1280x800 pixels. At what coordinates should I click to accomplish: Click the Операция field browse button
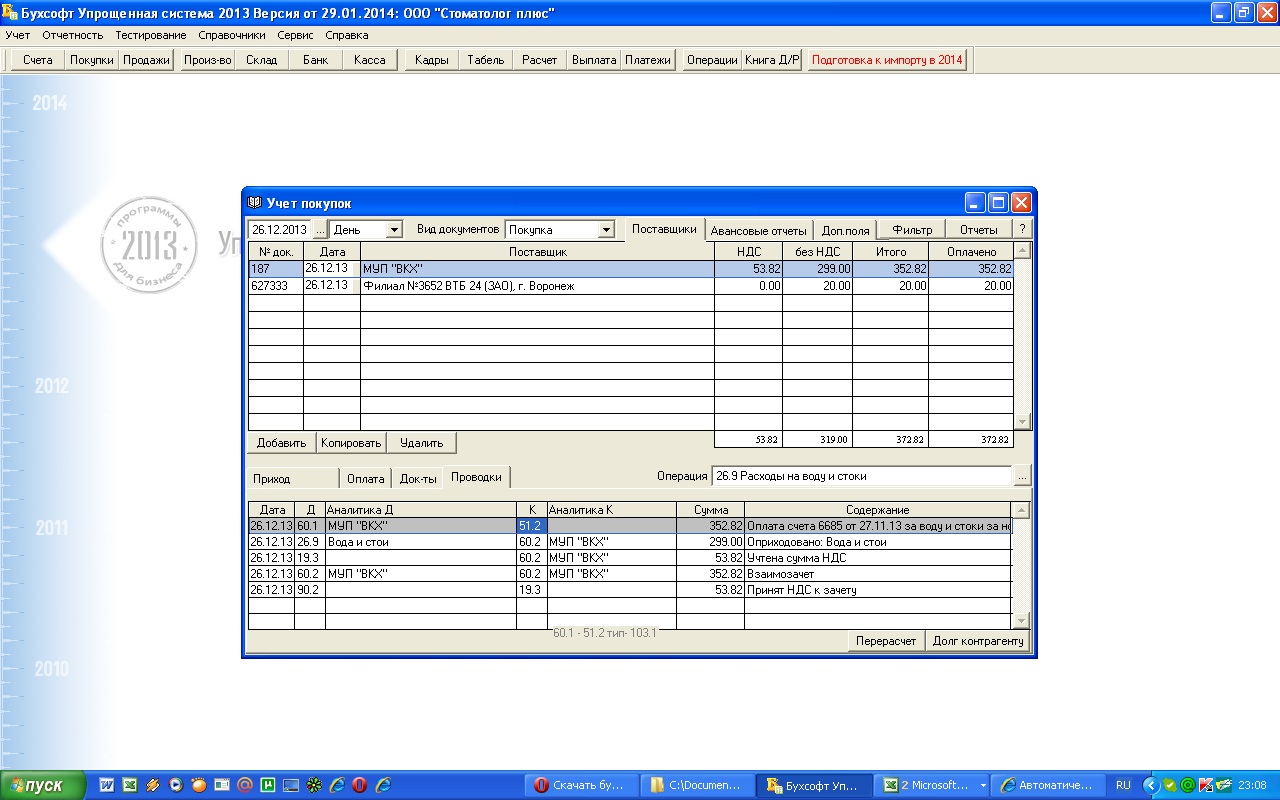[x=1022, y=477]
